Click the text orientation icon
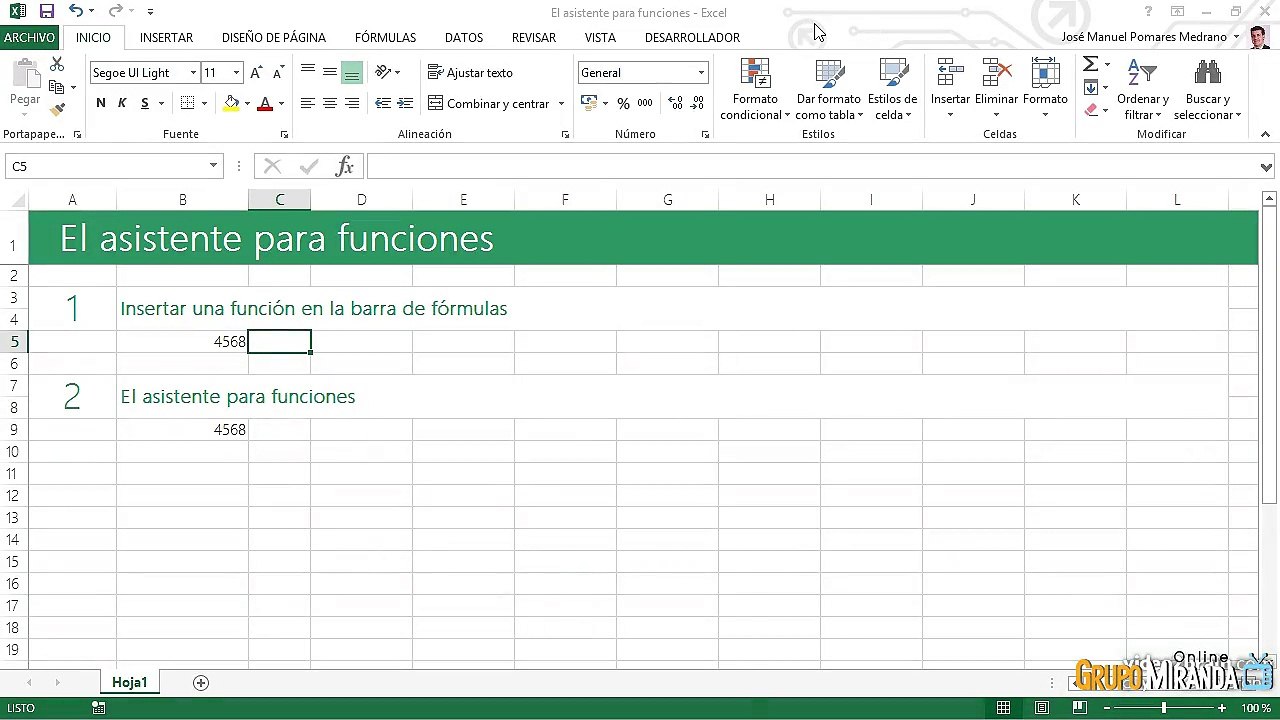This screenshot has width=1280, height=720. pyautogui.click(x=383, y=72)
